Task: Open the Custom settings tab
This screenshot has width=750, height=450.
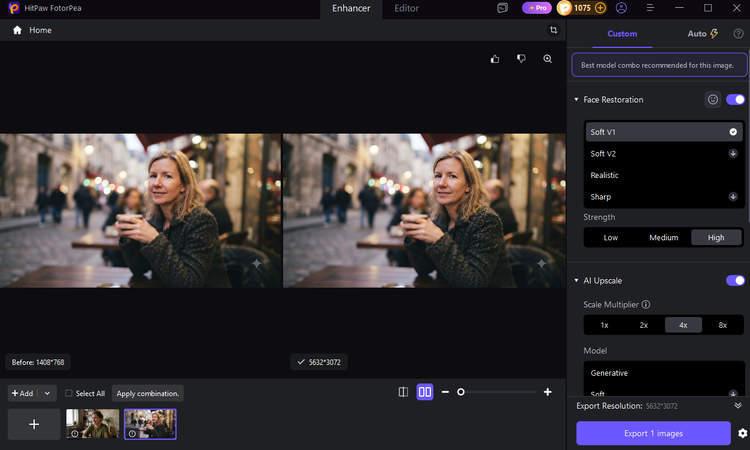Action: point(622,33)
